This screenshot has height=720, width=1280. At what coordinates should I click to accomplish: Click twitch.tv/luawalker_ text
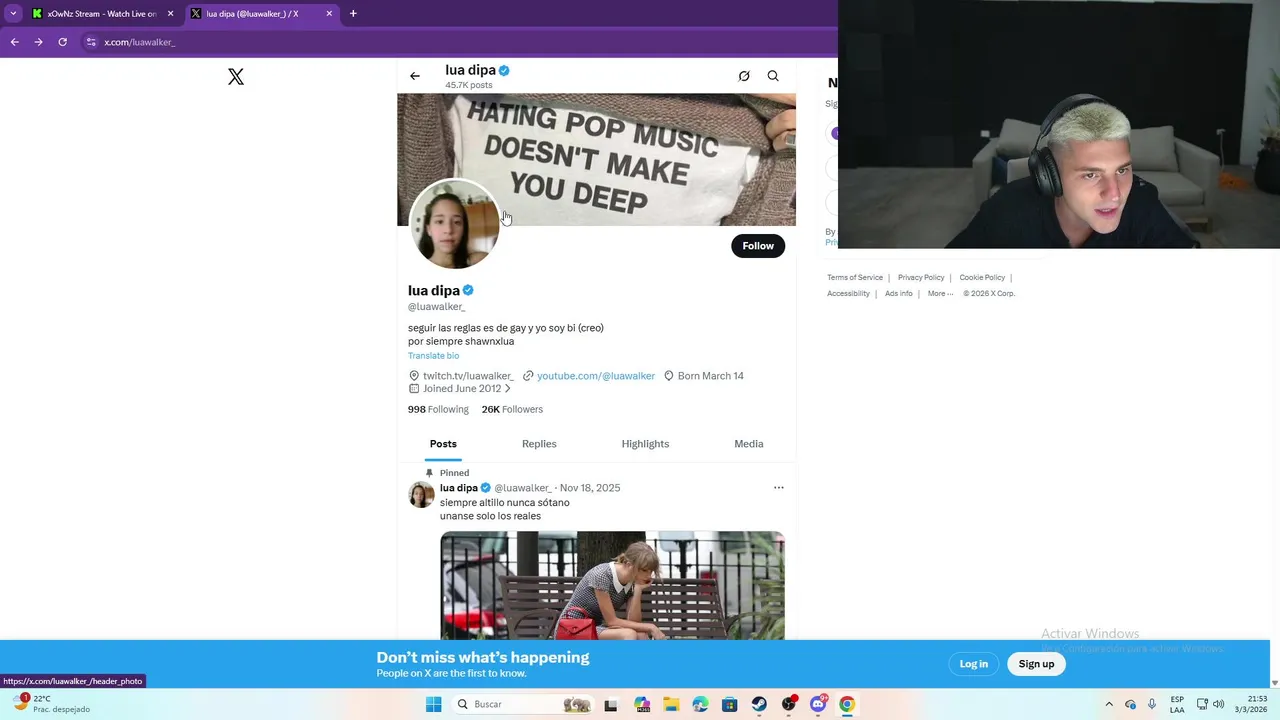click(468, 376)
